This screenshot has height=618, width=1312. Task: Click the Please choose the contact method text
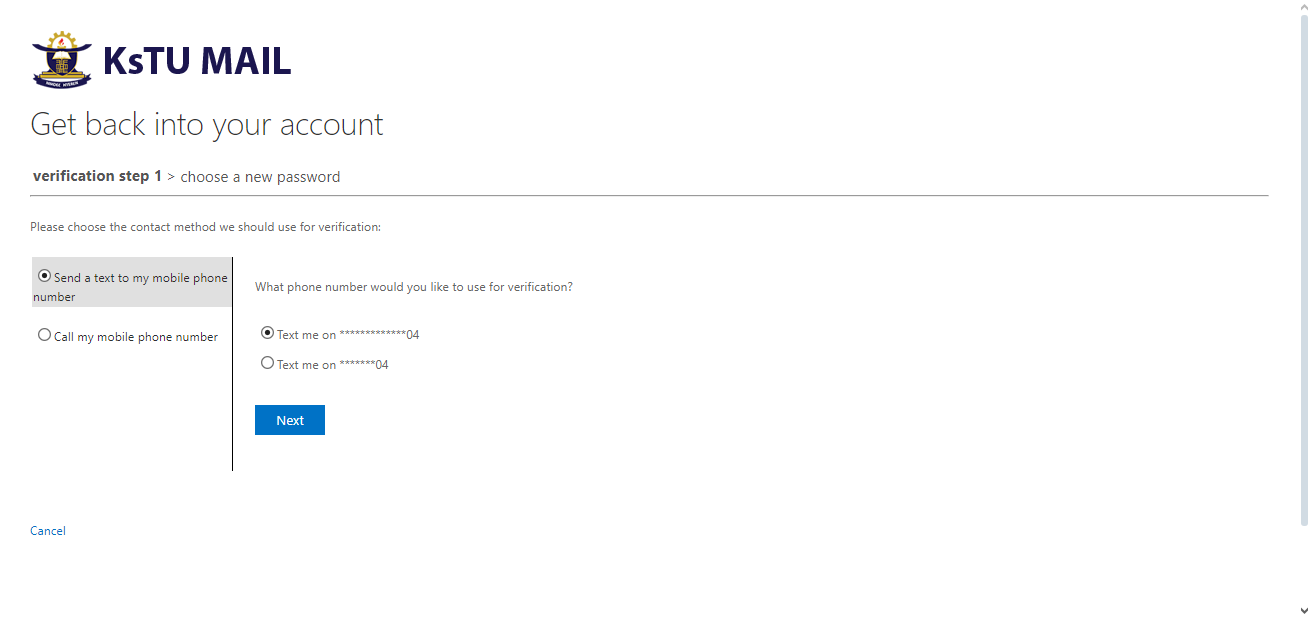coord(205,227)
